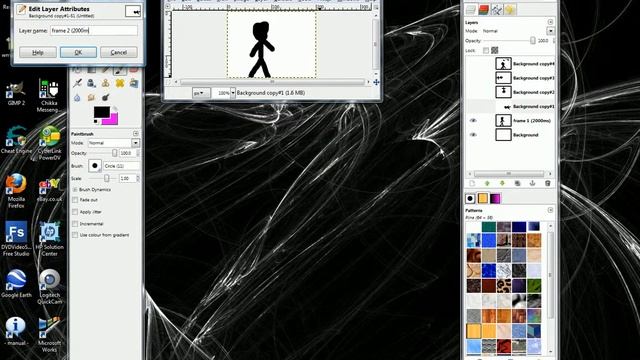
Task: Open the navigation preview icon in the image window corner
Action: point(376,82)
